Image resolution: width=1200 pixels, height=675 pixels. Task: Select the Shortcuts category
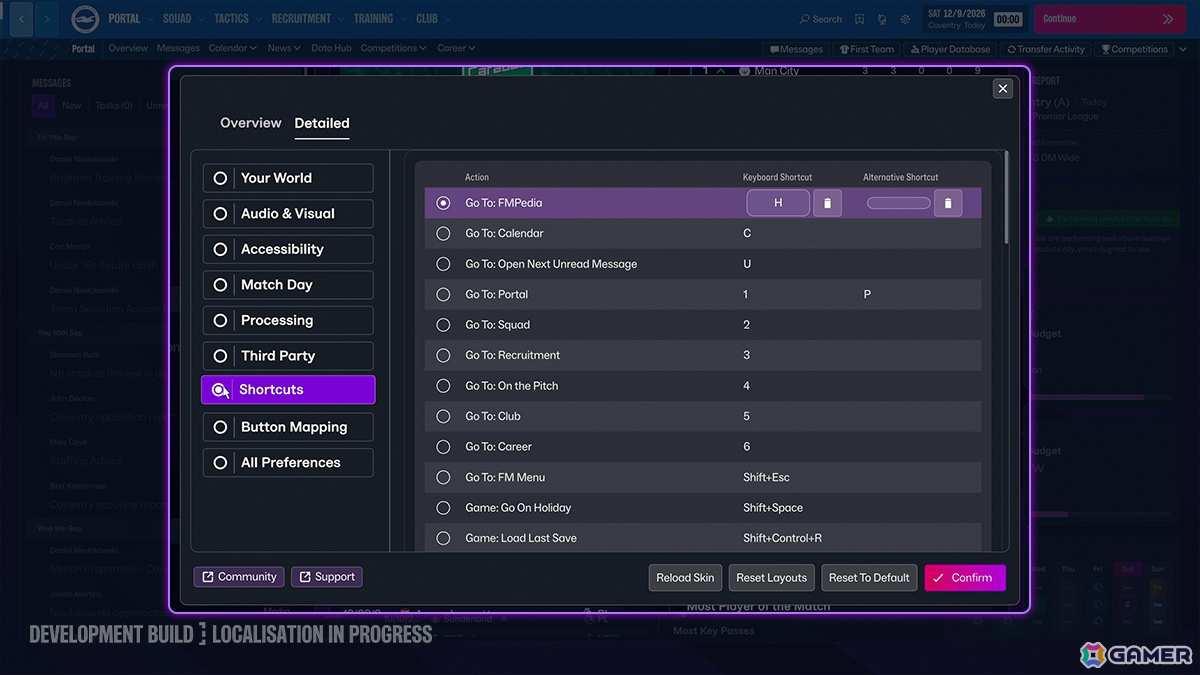tap(288, 390)
